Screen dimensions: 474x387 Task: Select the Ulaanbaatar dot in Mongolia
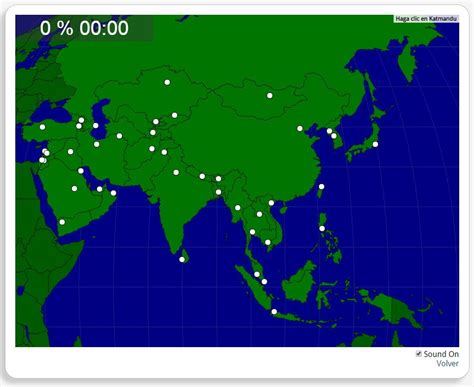(x=270, y=96)
